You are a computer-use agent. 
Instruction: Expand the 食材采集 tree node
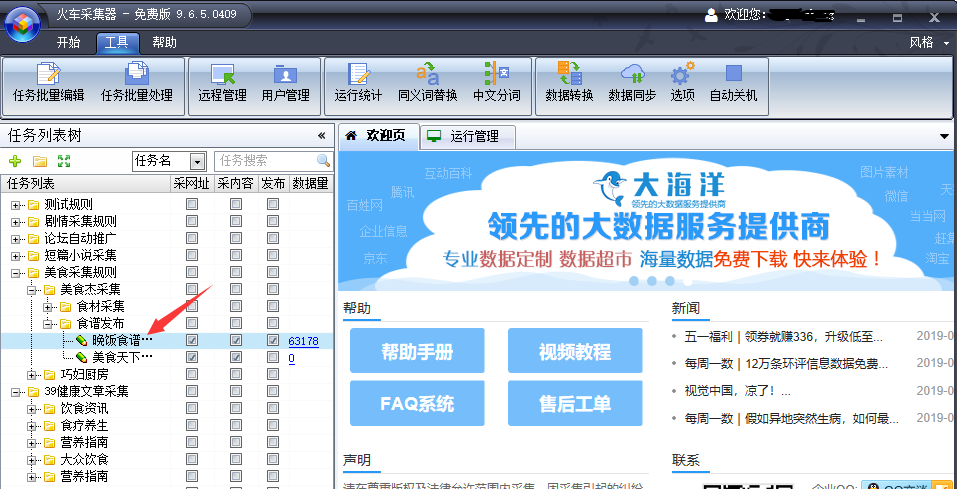[48, 306]
